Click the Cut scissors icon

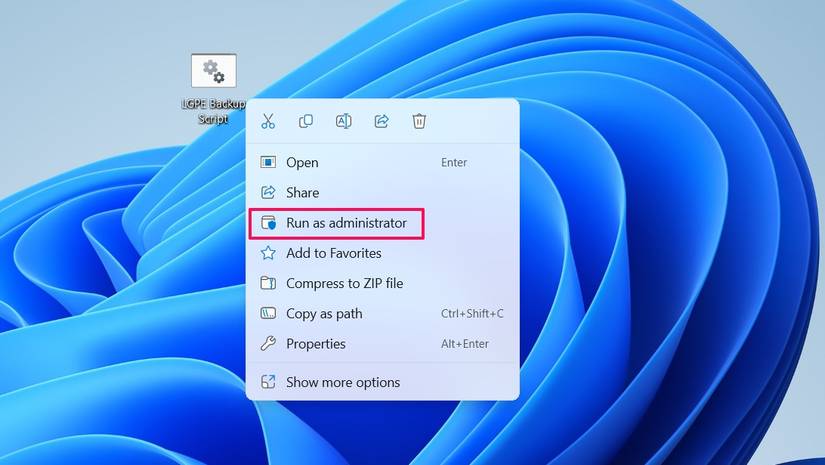tap(268, 122)
